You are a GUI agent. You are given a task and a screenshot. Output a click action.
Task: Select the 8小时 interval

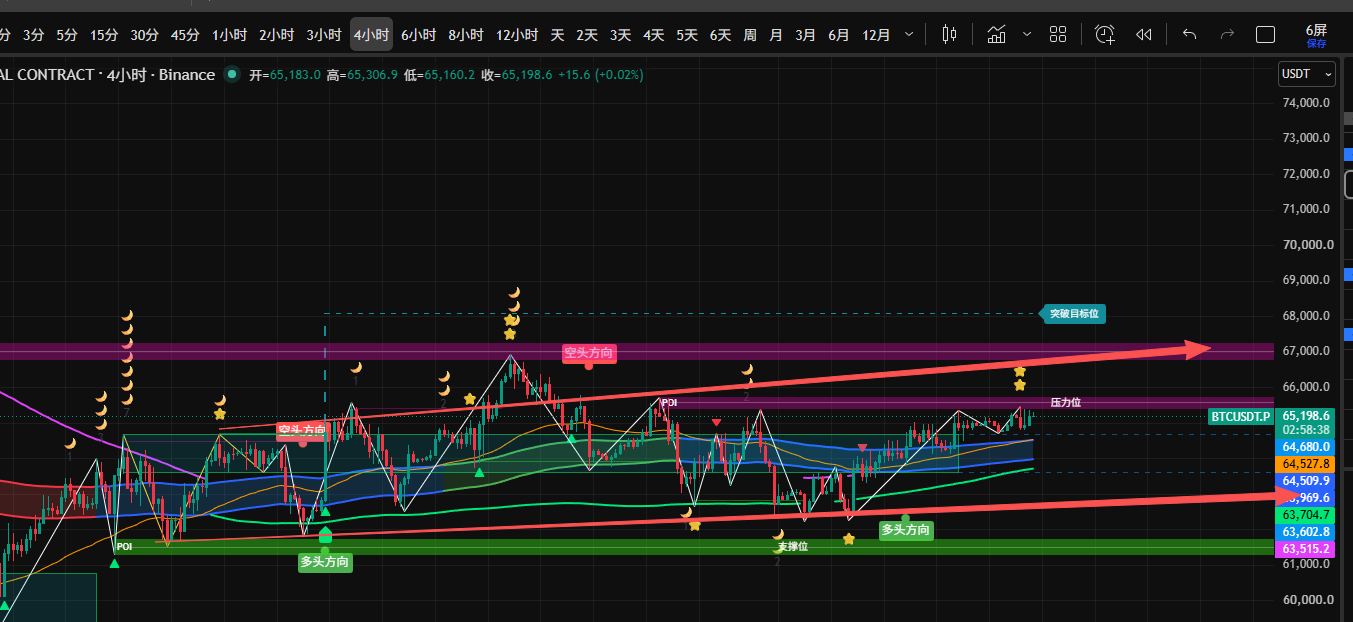click(x=466, y=34)
